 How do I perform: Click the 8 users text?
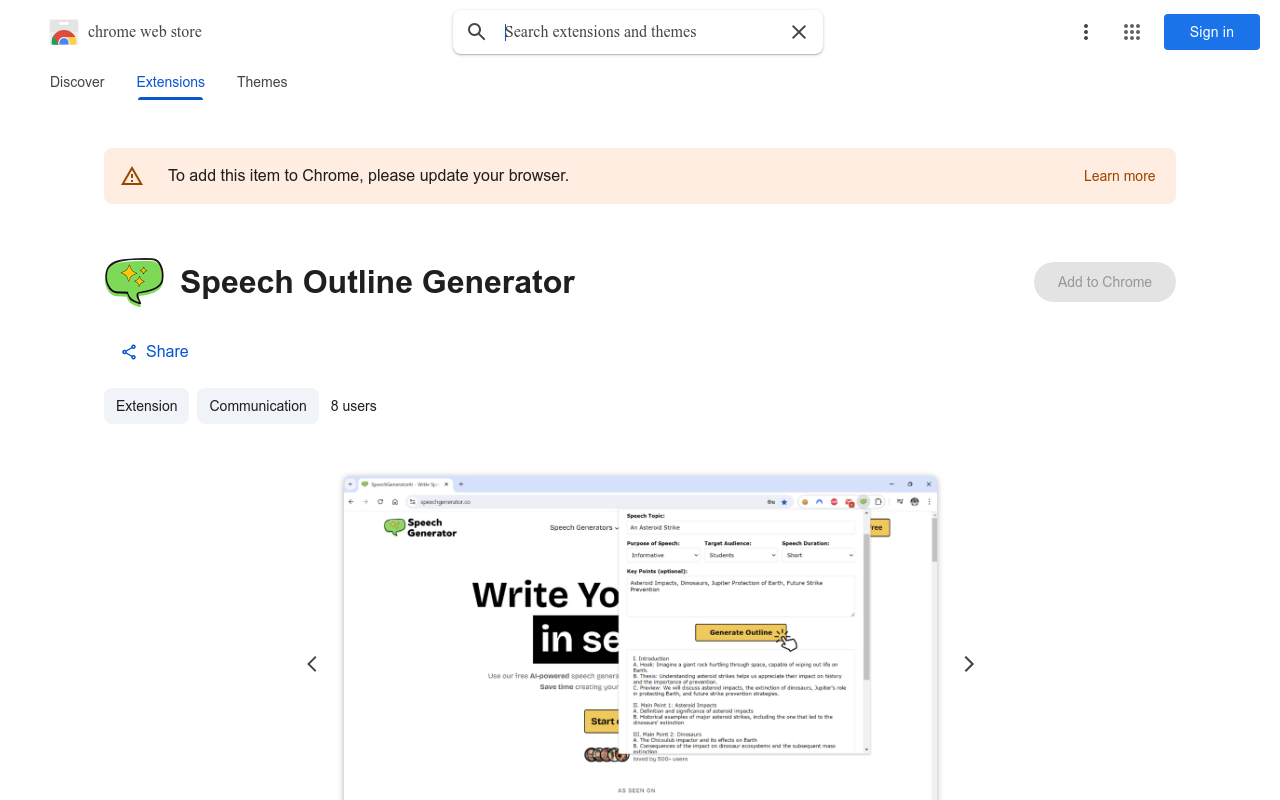click(354, 406)
